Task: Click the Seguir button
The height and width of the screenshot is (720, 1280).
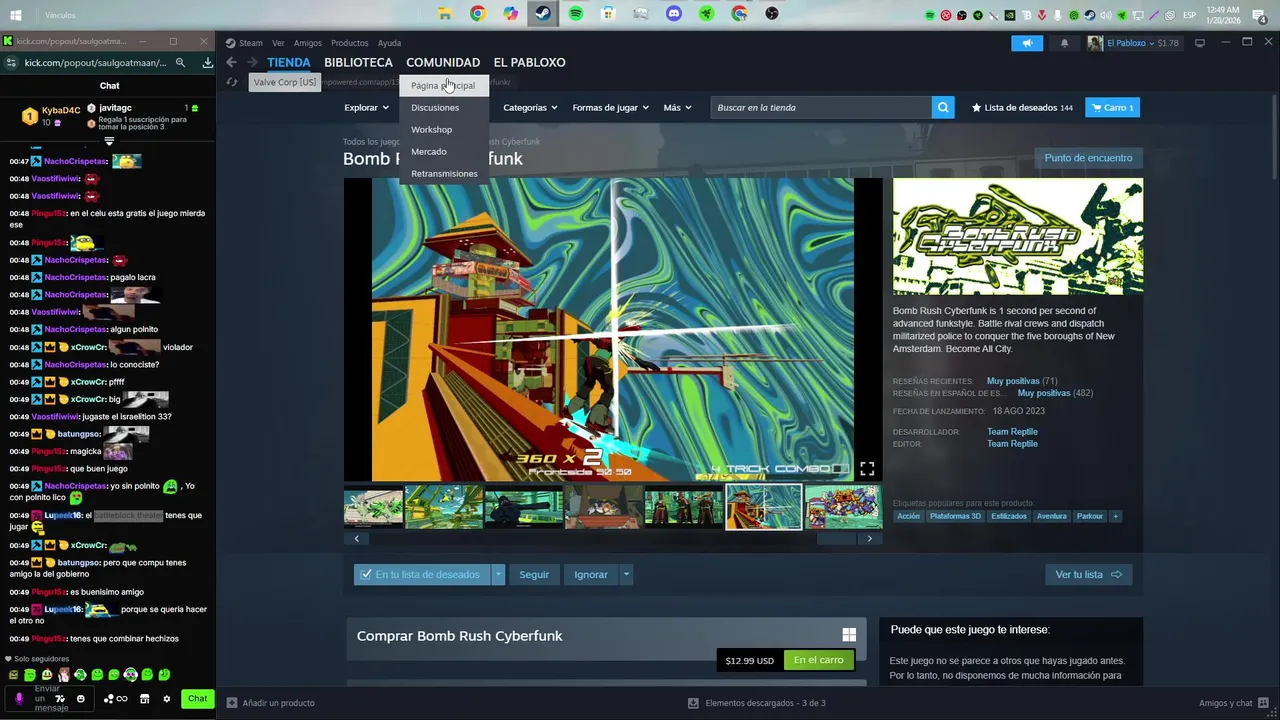Action: 534,574
